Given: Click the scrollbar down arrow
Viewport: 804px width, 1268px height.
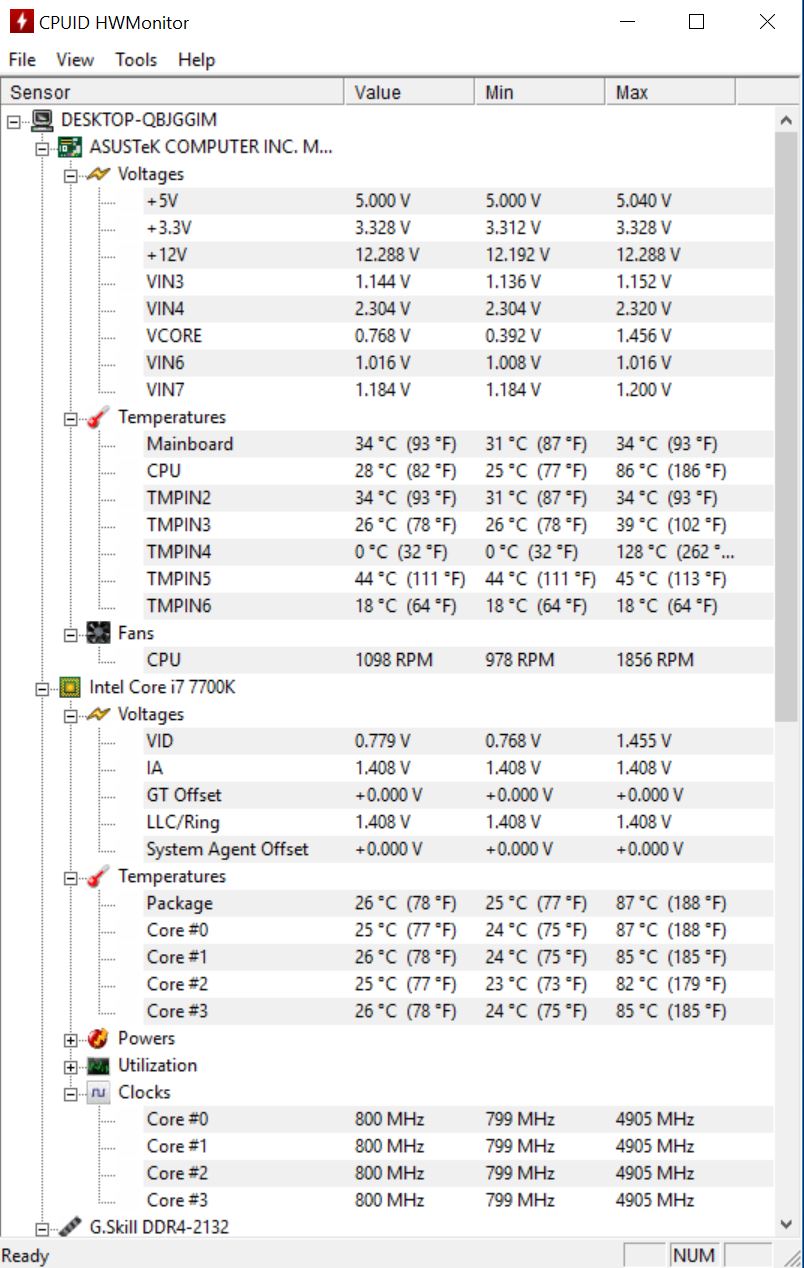Looking at the screenshot, I should (787, 1224).
